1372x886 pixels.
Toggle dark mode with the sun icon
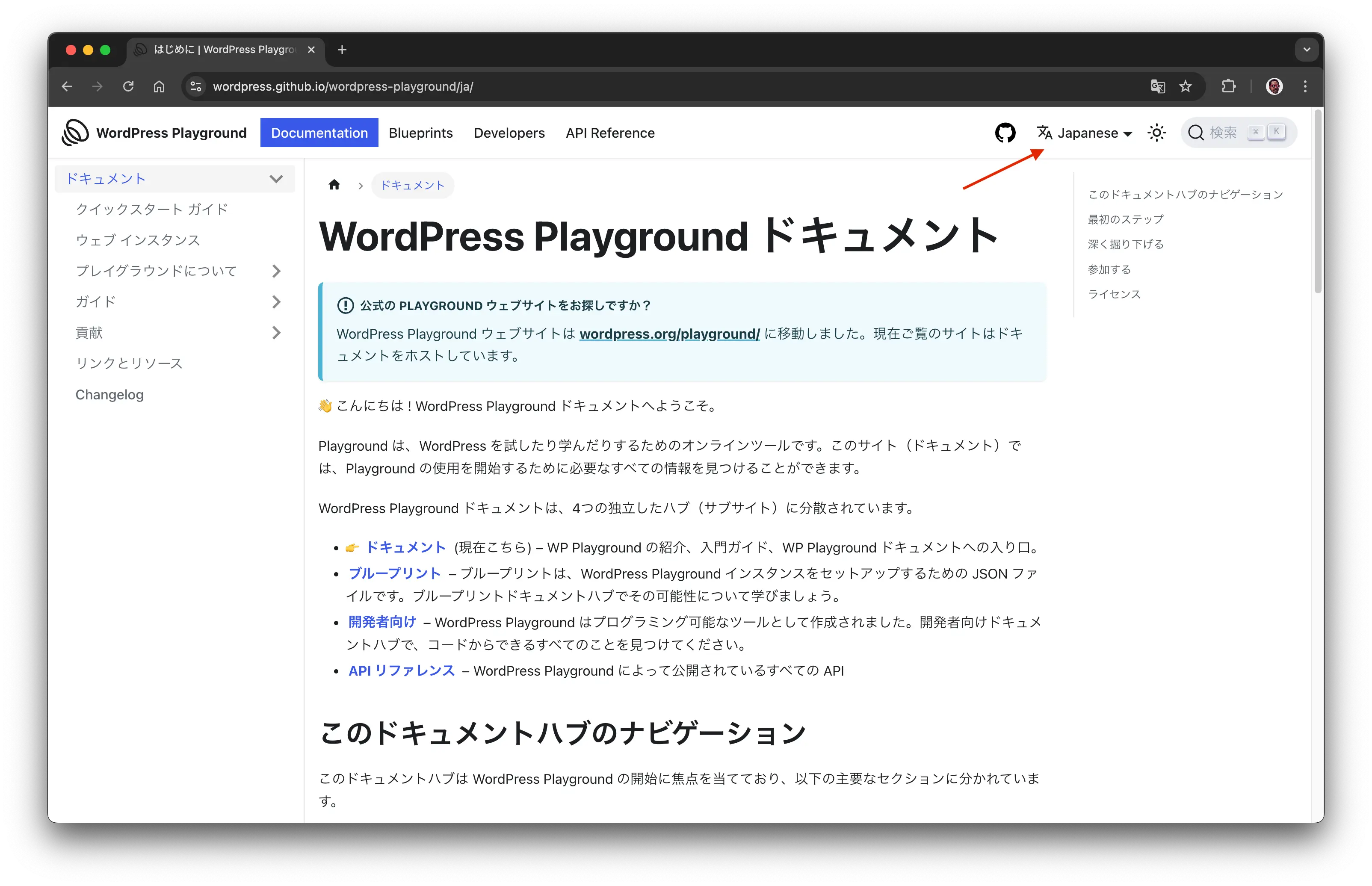pos(1156,132)
